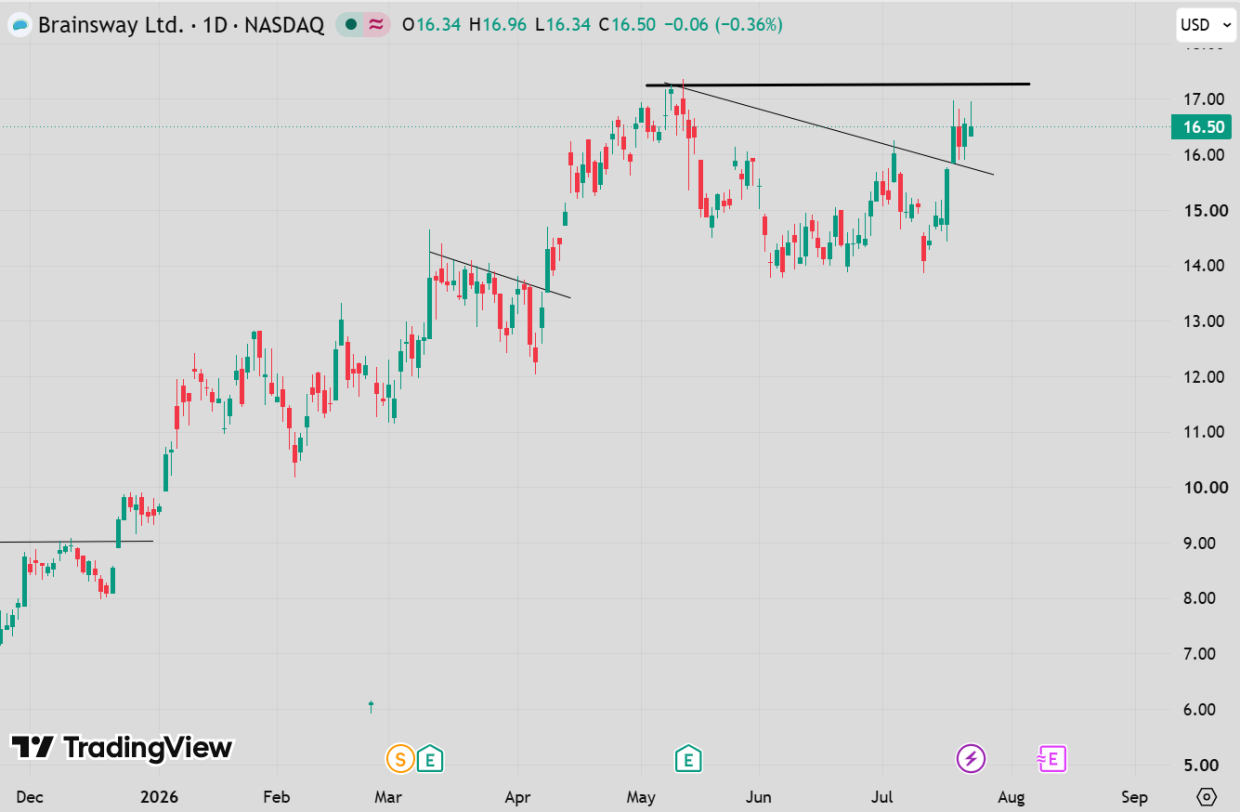The width and height of the screenshot is (1240, 812).
Task: Click the 16.00 price axis label
Action: (1202, 155)
